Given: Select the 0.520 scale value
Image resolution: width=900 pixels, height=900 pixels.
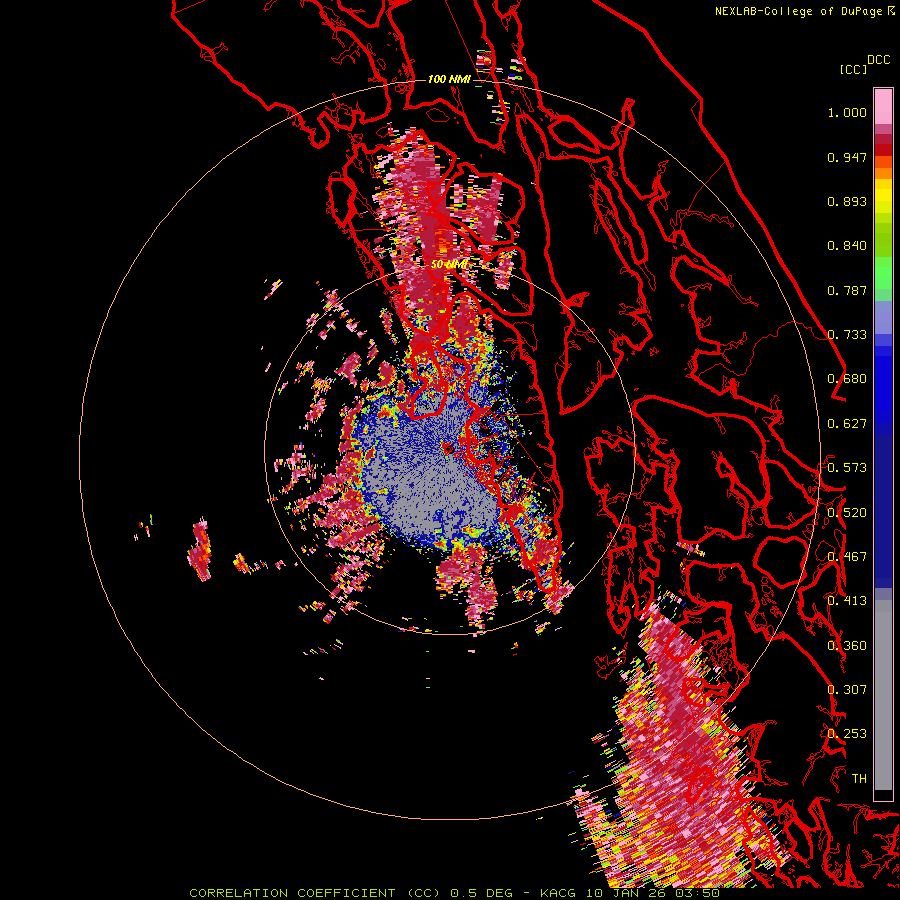Looking at the screenshot, I should tap(847, 513).
